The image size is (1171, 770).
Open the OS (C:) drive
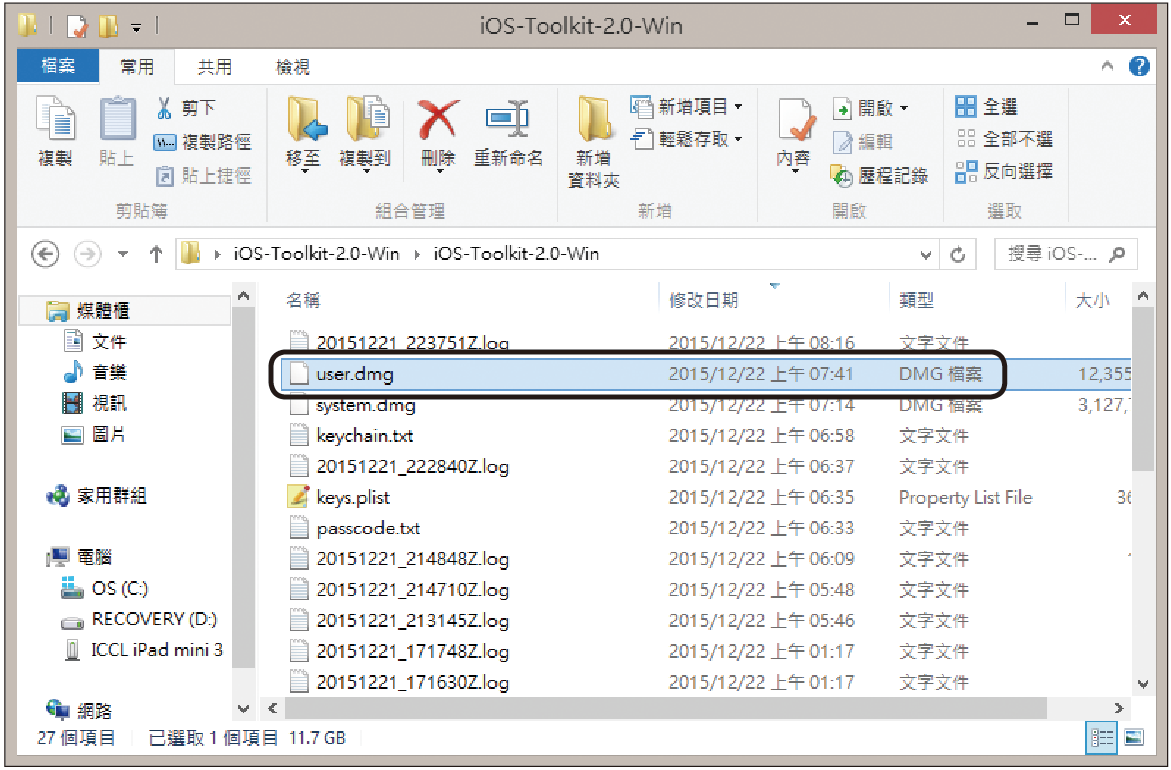[105, 589]
